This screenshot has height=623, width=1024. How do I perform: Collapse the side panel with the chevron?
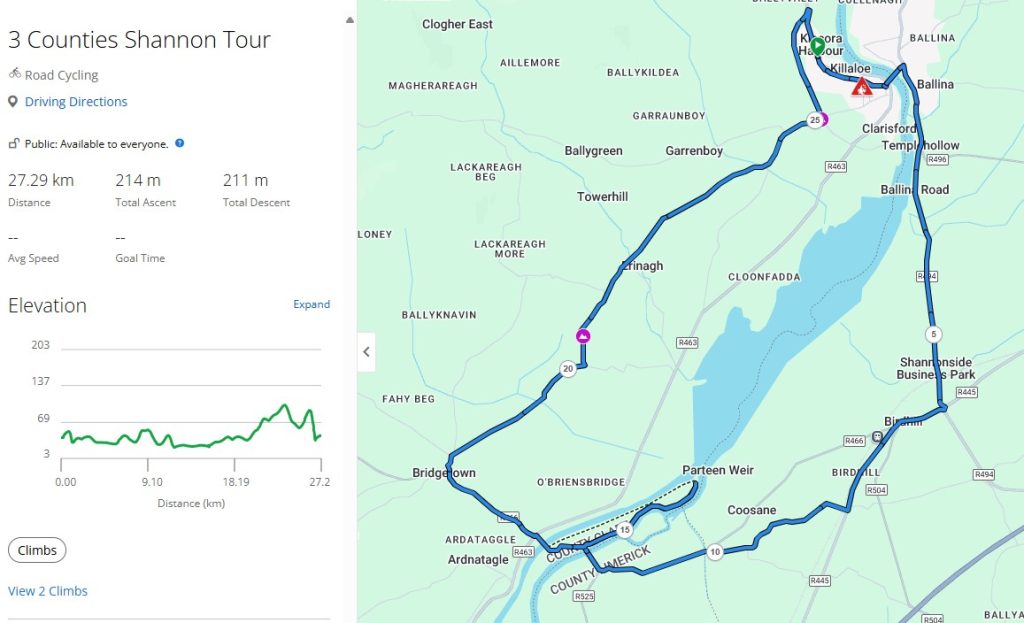coord(366,352)
